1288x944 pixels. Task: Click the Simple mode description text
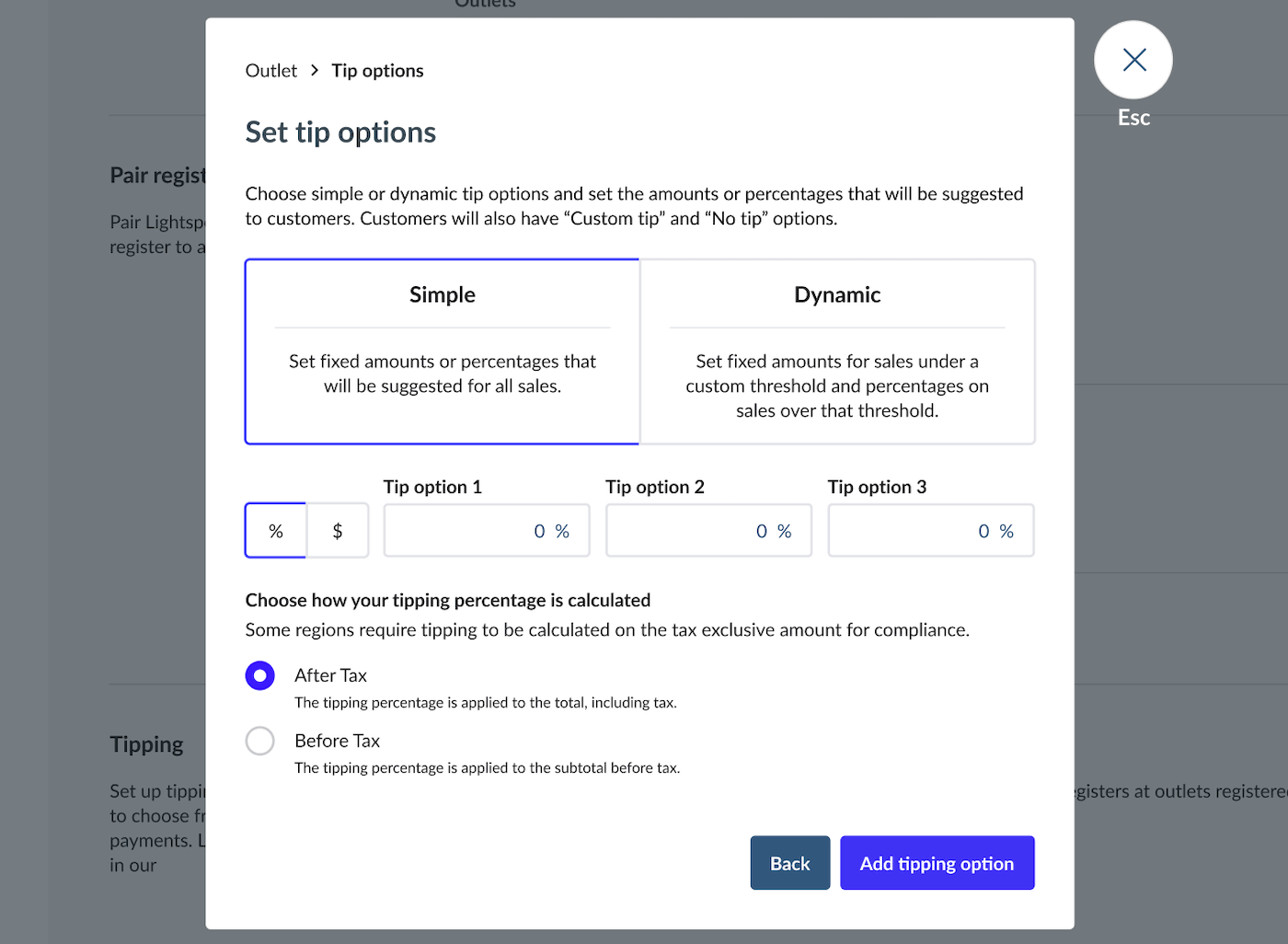point(443,374)
